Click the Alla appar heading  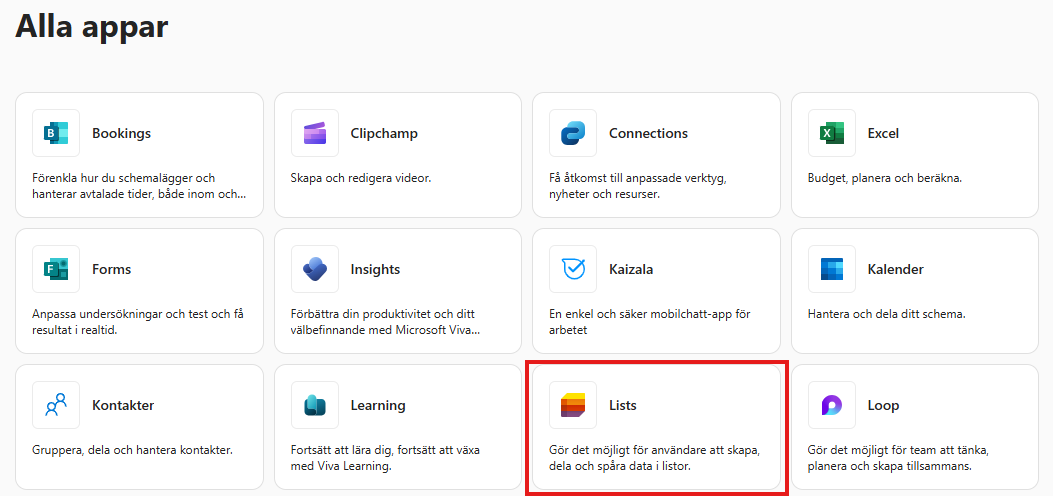(92, 27)
